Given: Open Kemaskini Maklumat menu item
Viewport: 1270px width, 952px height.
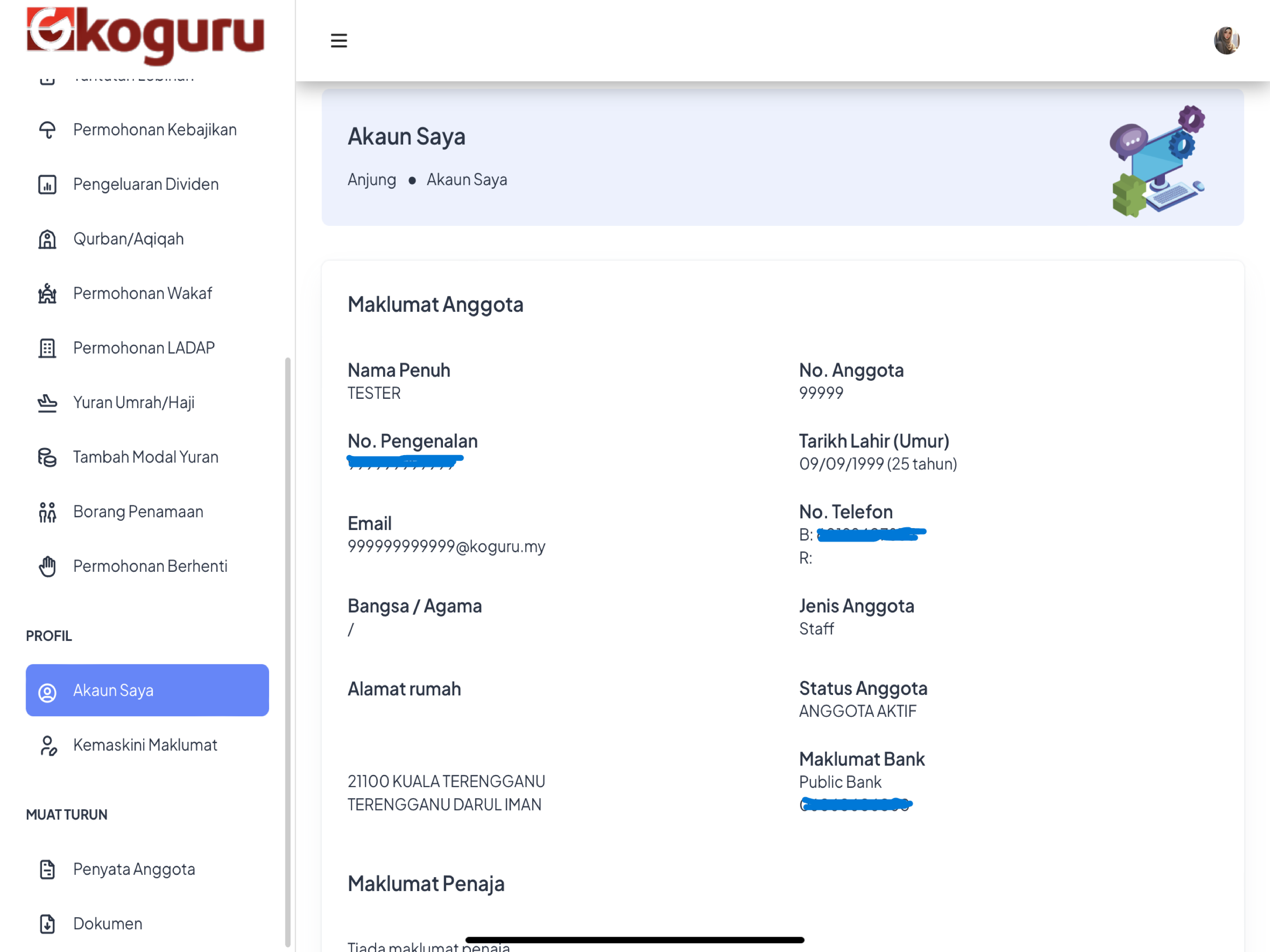Looking at the screenshot, I should [x=147, y=745].
